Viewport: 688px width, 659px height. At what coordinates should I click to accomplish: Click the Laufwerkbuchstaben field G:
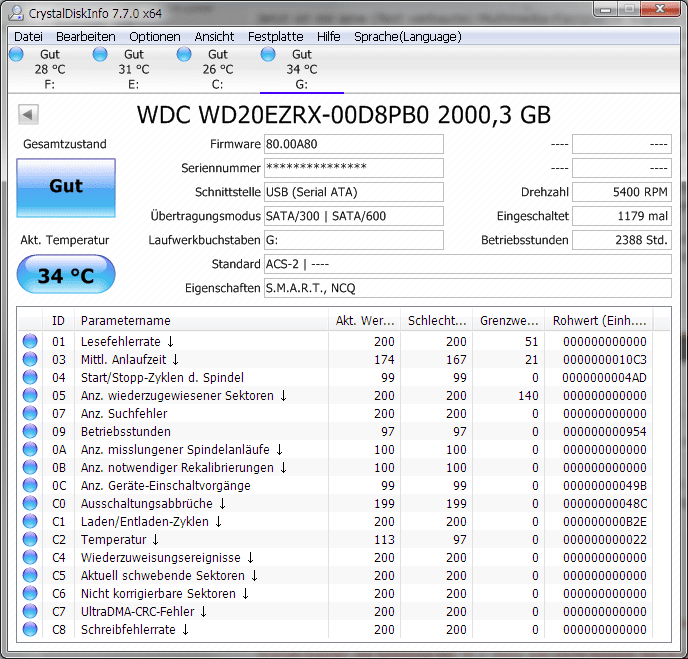pyautogui.click(x=354, y=240)
